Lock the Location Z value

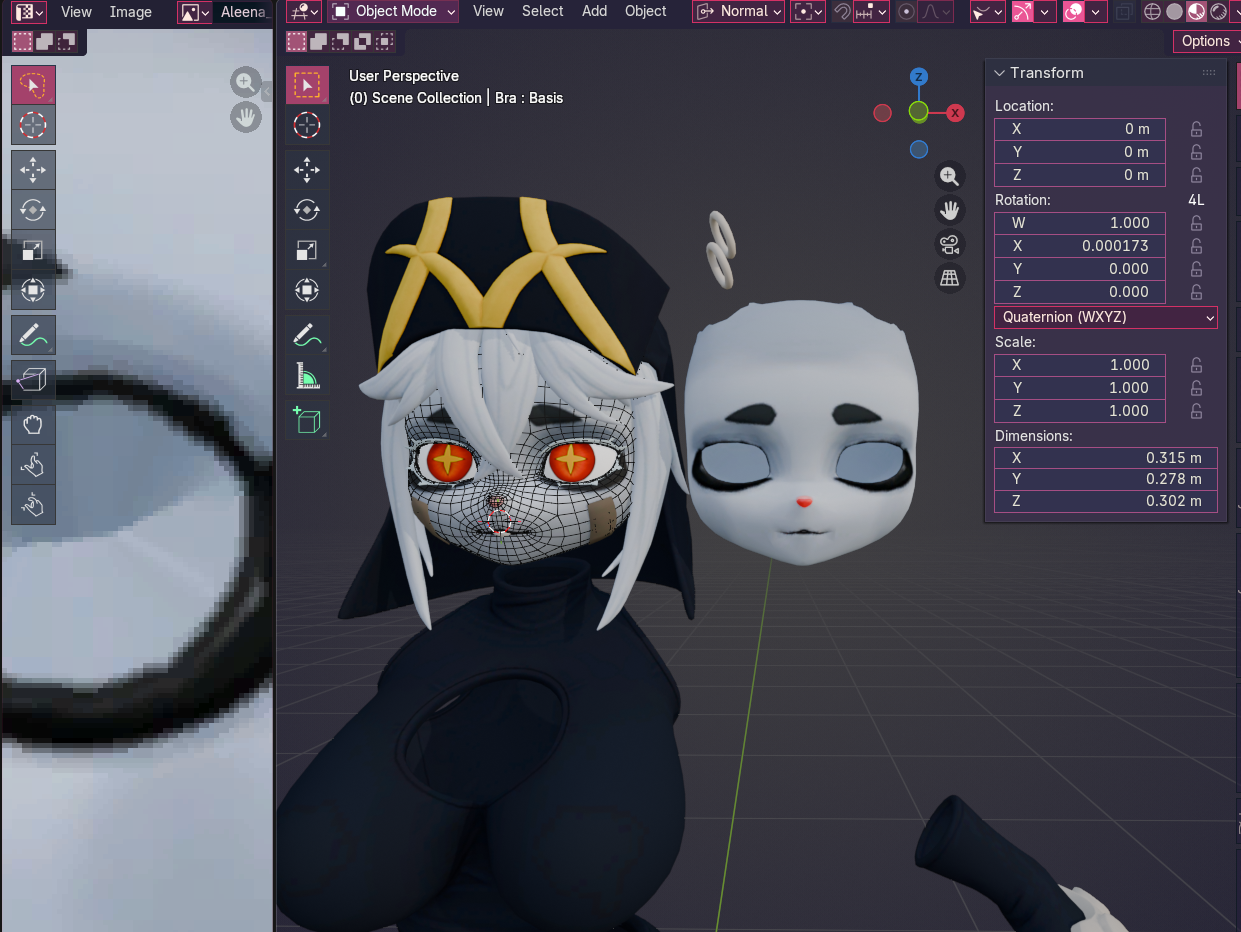coord(1196,175)
